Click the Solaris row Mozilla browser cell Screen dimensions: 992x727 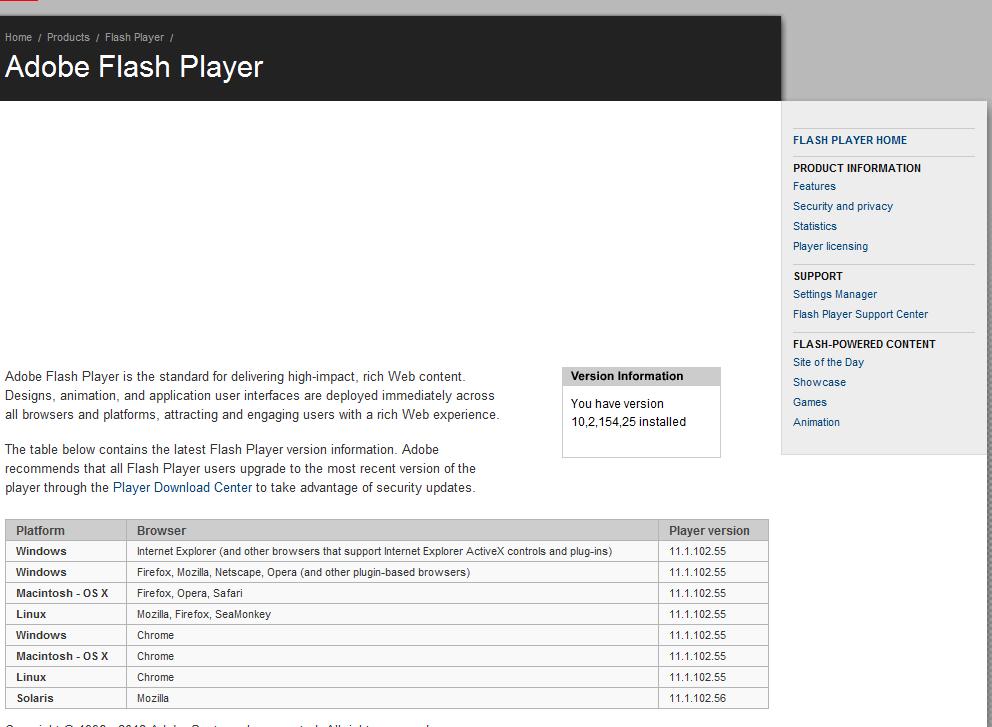(x=392, y=698)
